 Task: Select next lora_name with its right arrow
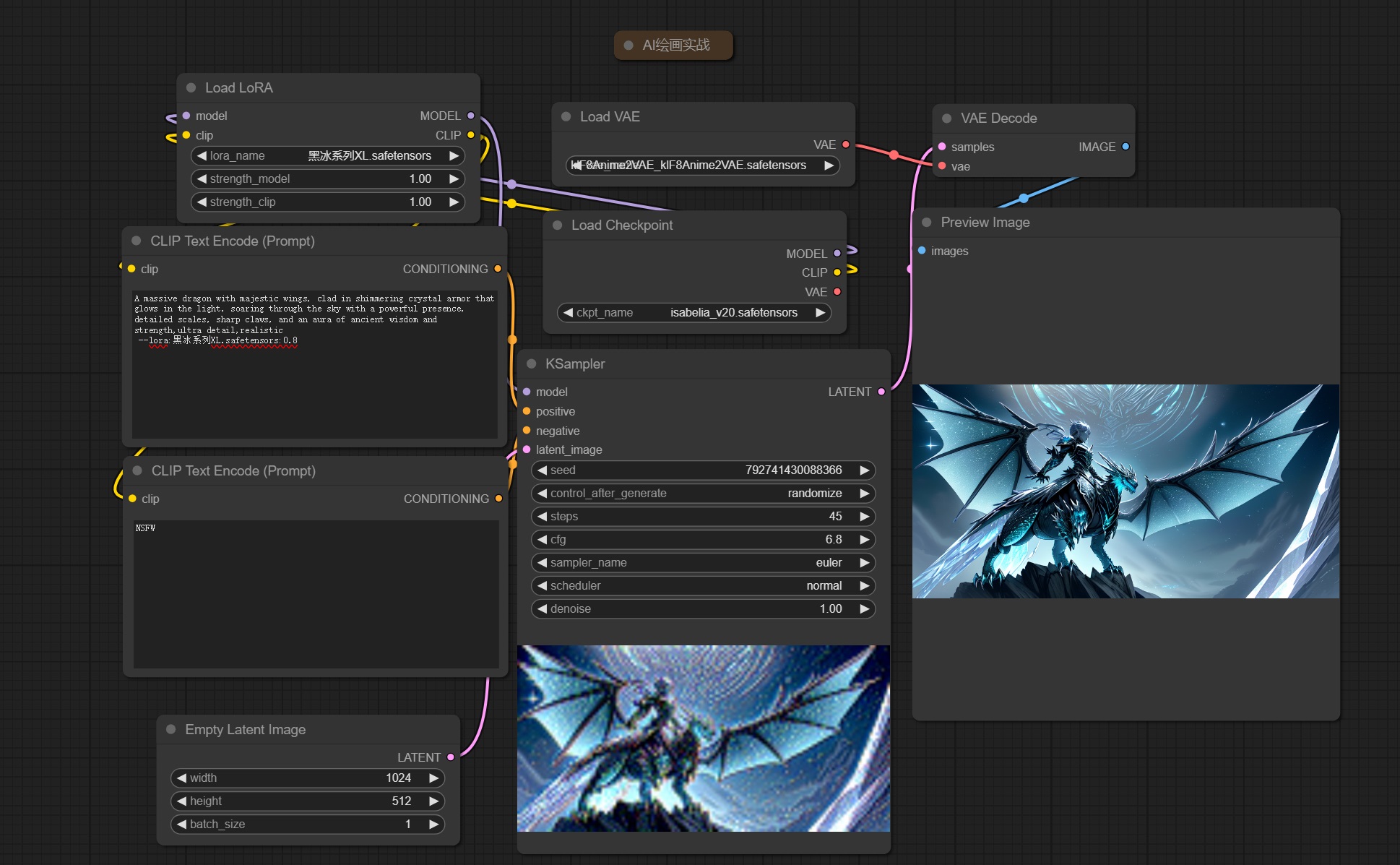pyautogui.click(x=454, y=156)
